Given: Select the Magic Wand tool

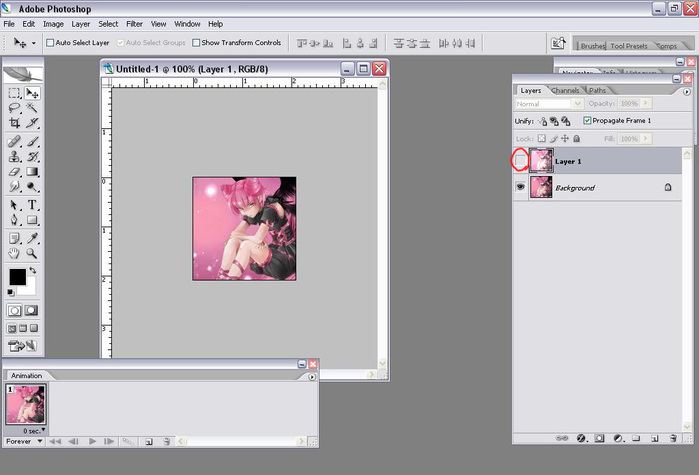Looking at the screenshot, I should point(32,107).
